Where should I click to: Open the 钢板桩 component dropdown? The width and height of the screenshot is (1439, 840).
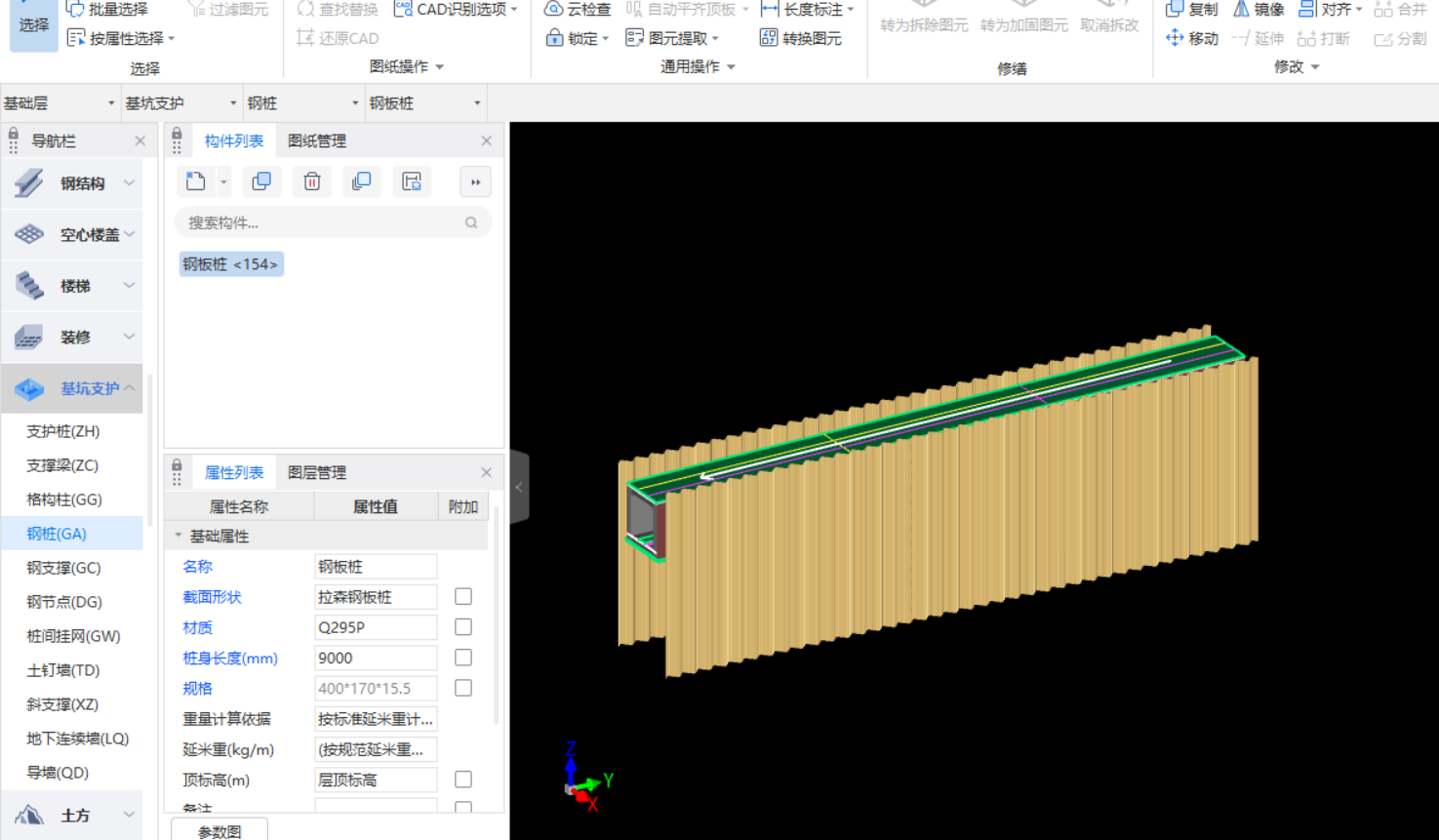(425, 102)
